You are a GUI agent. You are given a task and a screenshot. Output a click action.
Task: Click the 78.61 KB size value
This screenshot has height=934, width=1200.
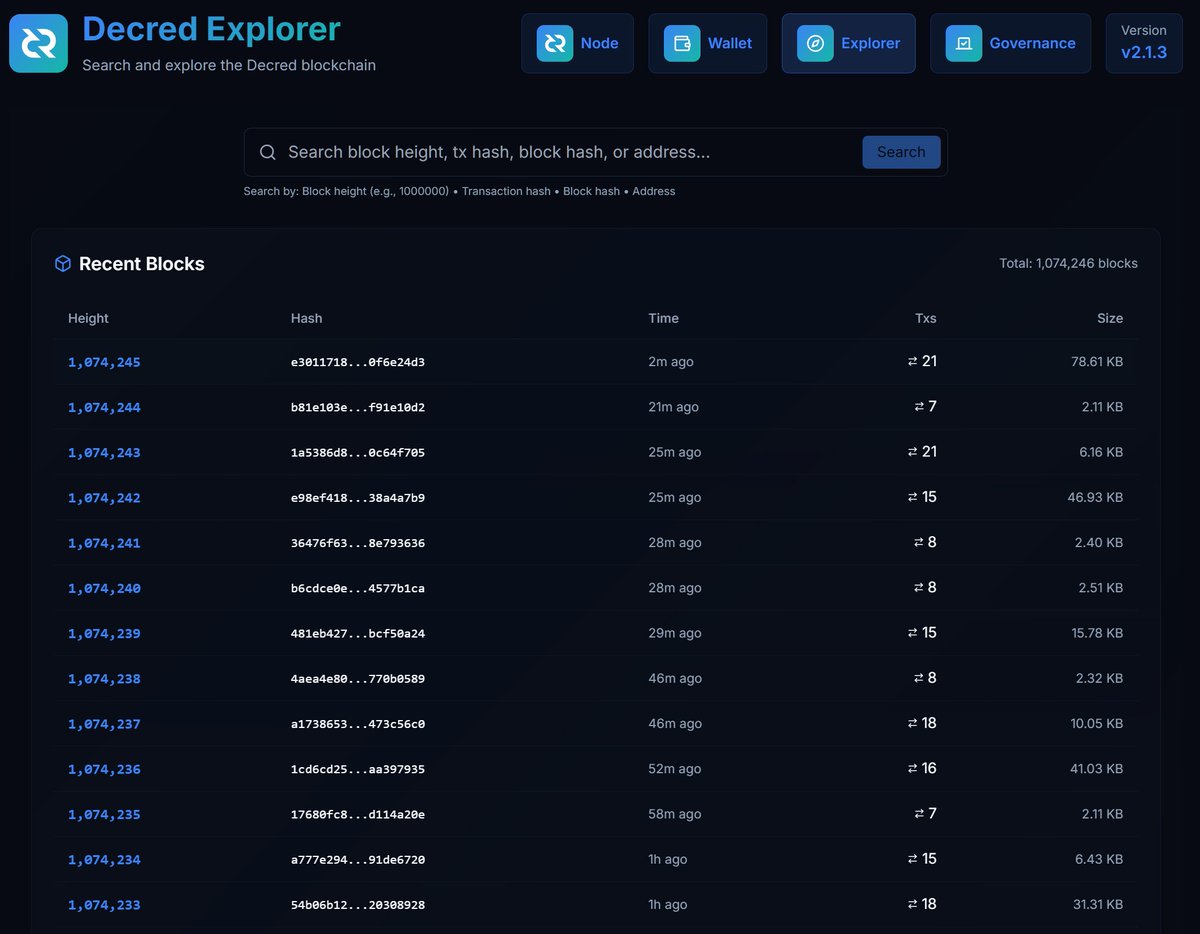point(1097,362)
